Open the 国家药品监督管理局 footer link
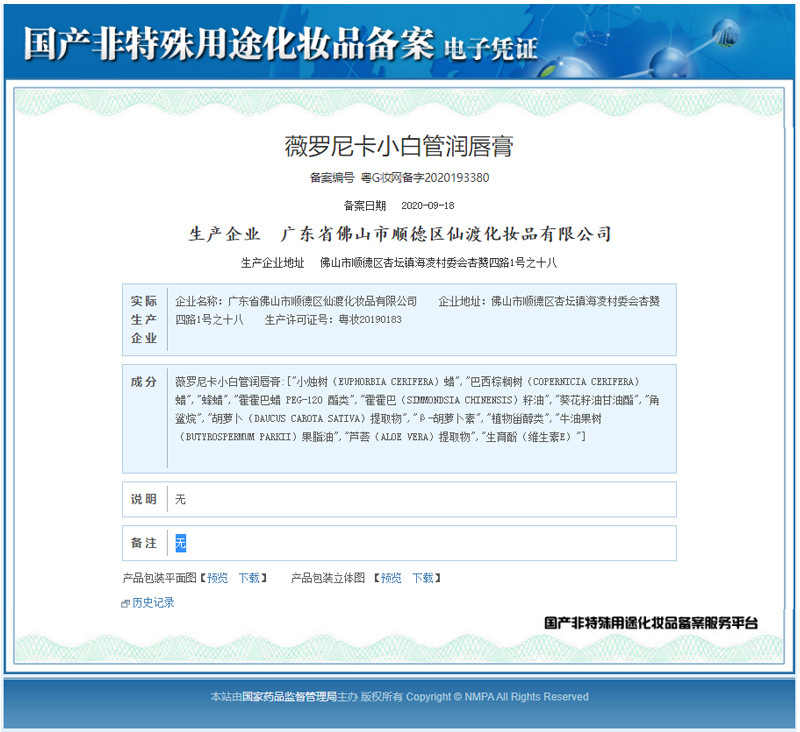The image size is (800, 732). (x=289, y=697)
